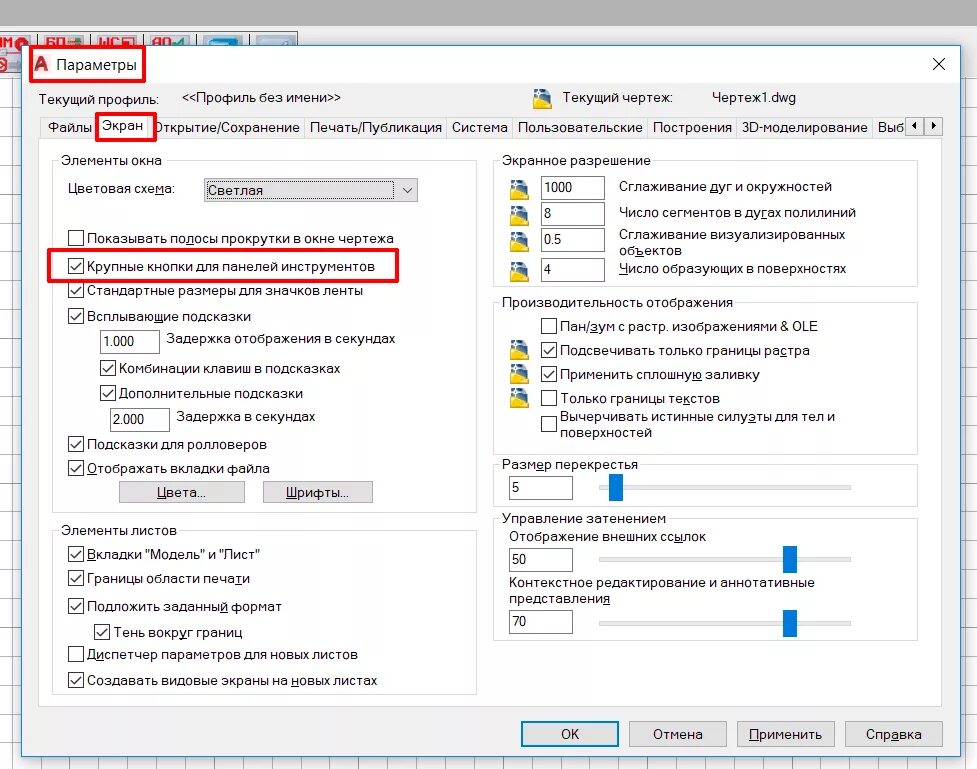The image size is (977, 769).
Task: Click the Задержка в секундах field 2.000
Action: coord(140,419)
